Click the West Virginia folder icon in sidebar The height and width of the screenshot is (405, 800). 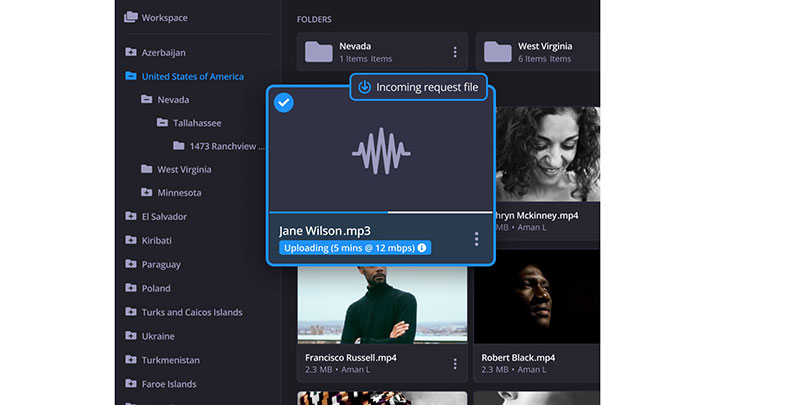pyautogui.click(x=146, y=169)
